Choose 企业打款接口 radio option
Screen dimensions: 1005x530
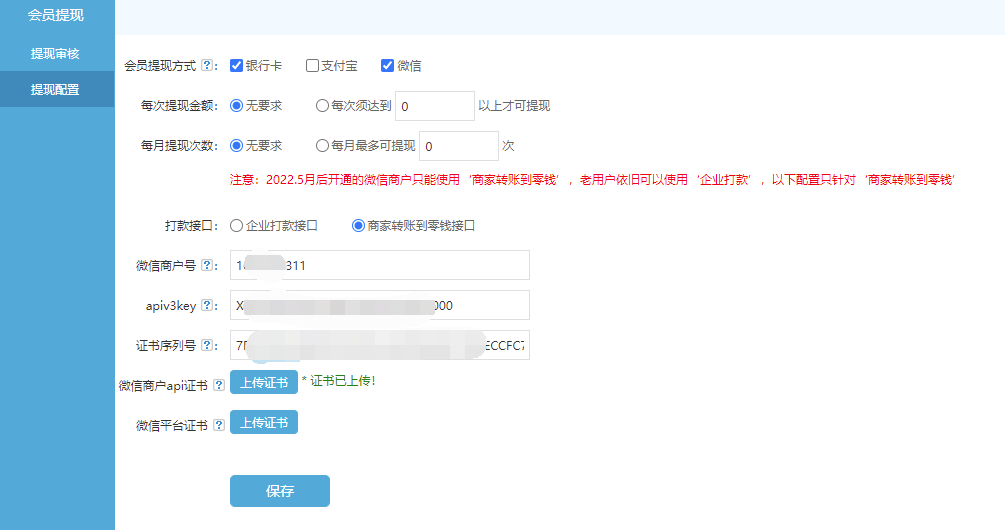tap(237, 226)
